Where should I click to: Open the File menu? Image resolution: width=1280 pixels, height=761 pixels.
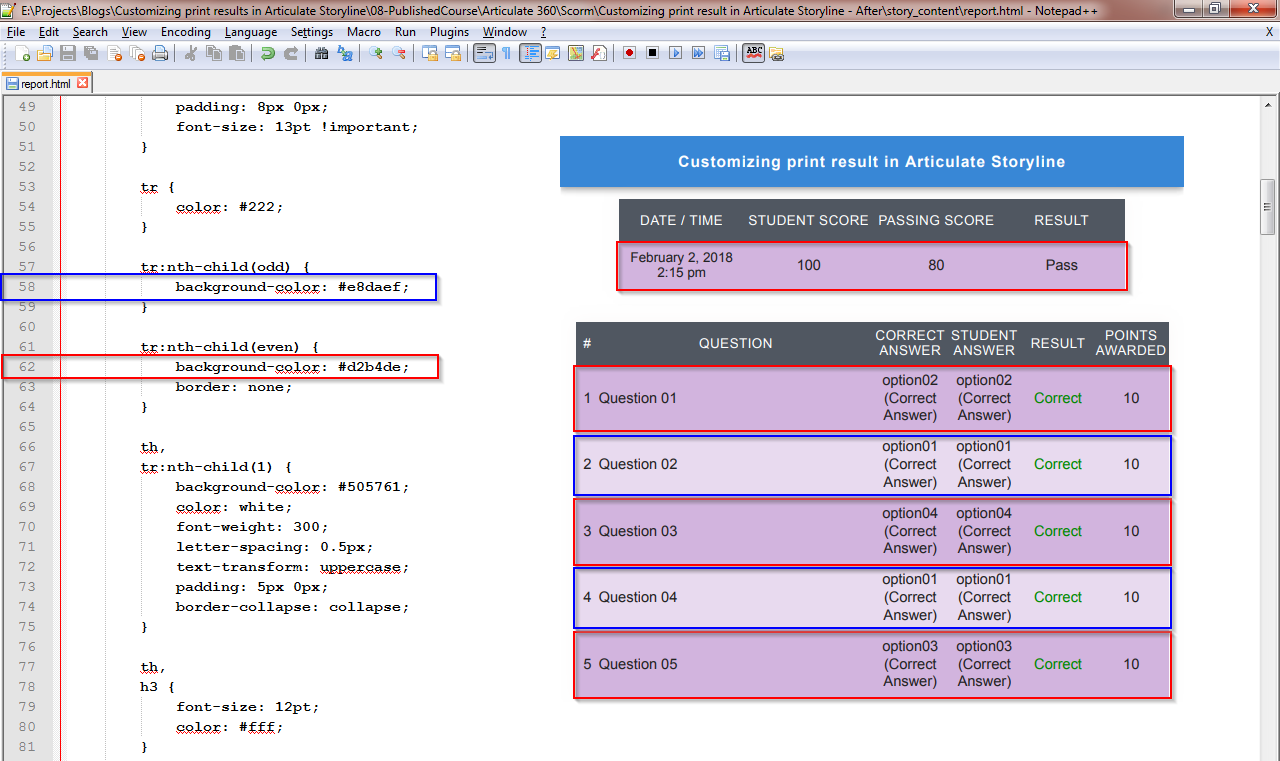click(16, 32)
